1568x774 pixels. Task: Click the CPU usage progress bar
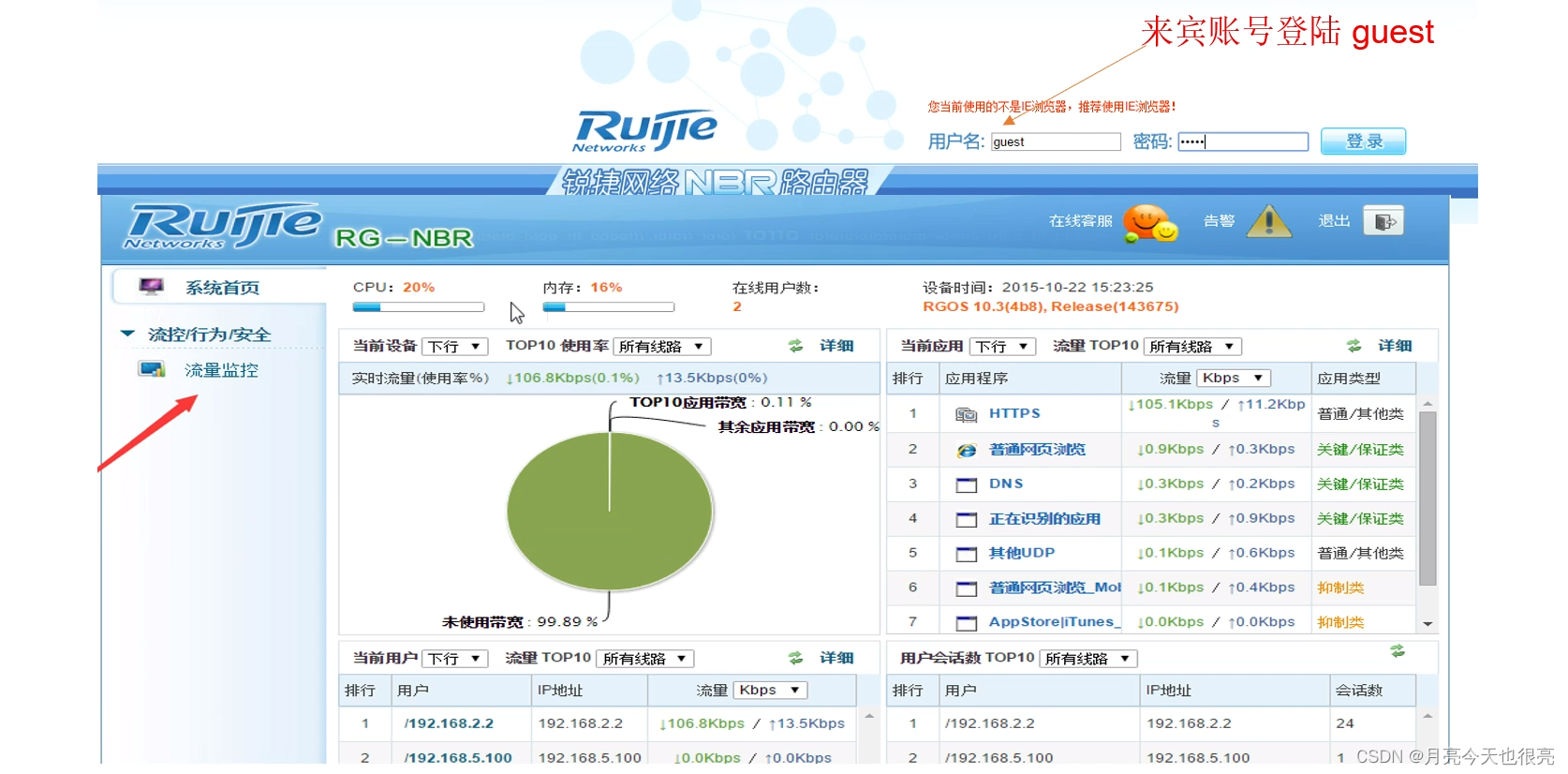[x=418, y=306]
